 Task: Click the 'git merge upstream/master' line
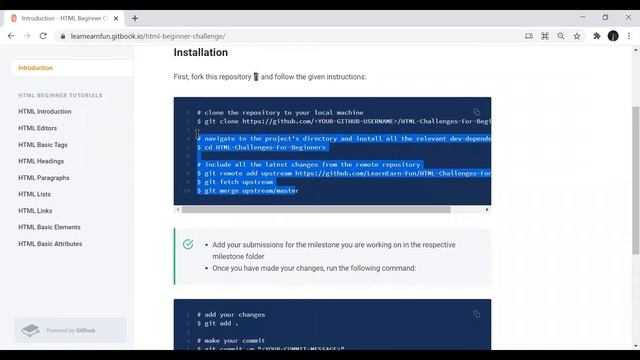click(x=247, y=191)
